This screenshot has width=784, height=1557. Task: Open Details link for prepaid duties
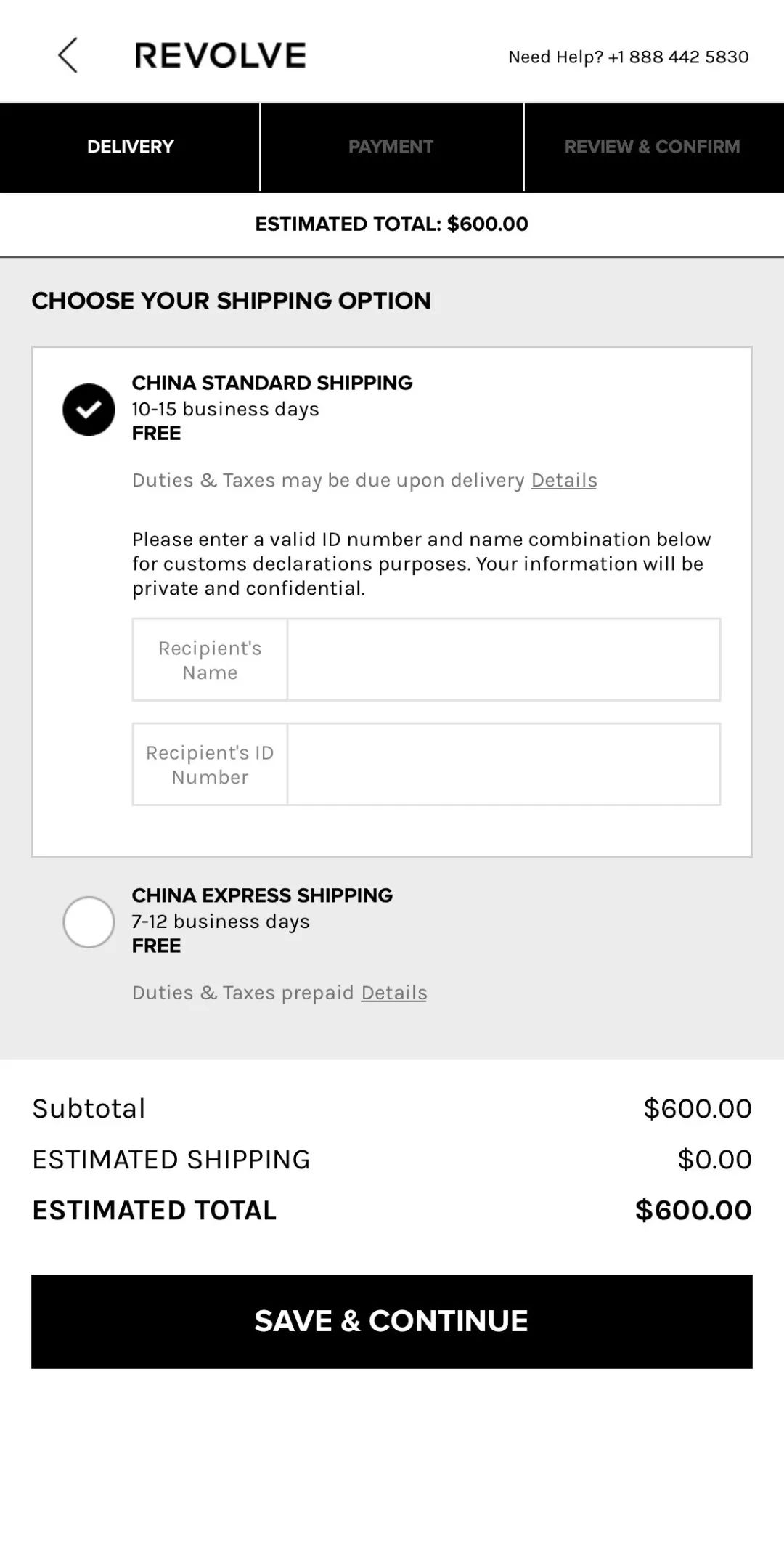pyautogui.click(x=394, y=993)
